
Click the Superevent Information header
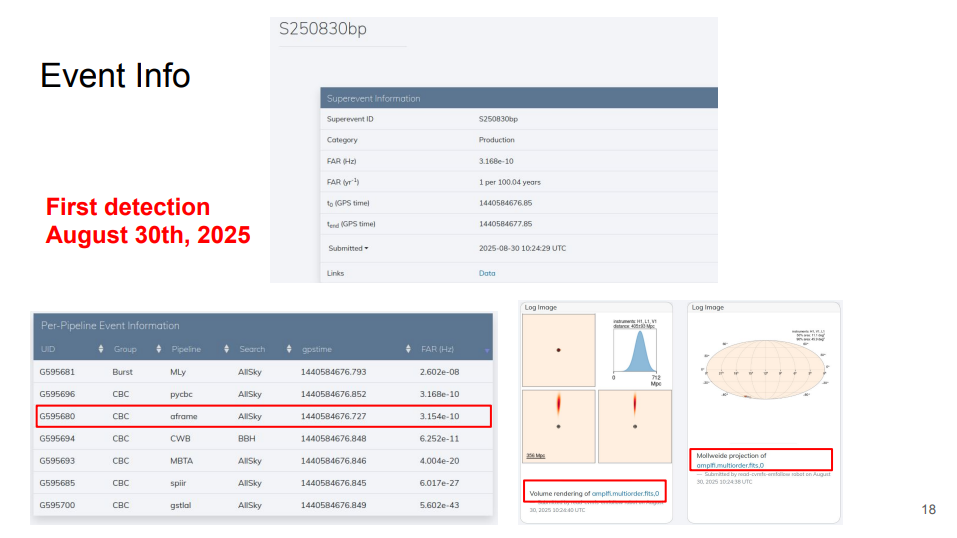(x=373, y=98)
